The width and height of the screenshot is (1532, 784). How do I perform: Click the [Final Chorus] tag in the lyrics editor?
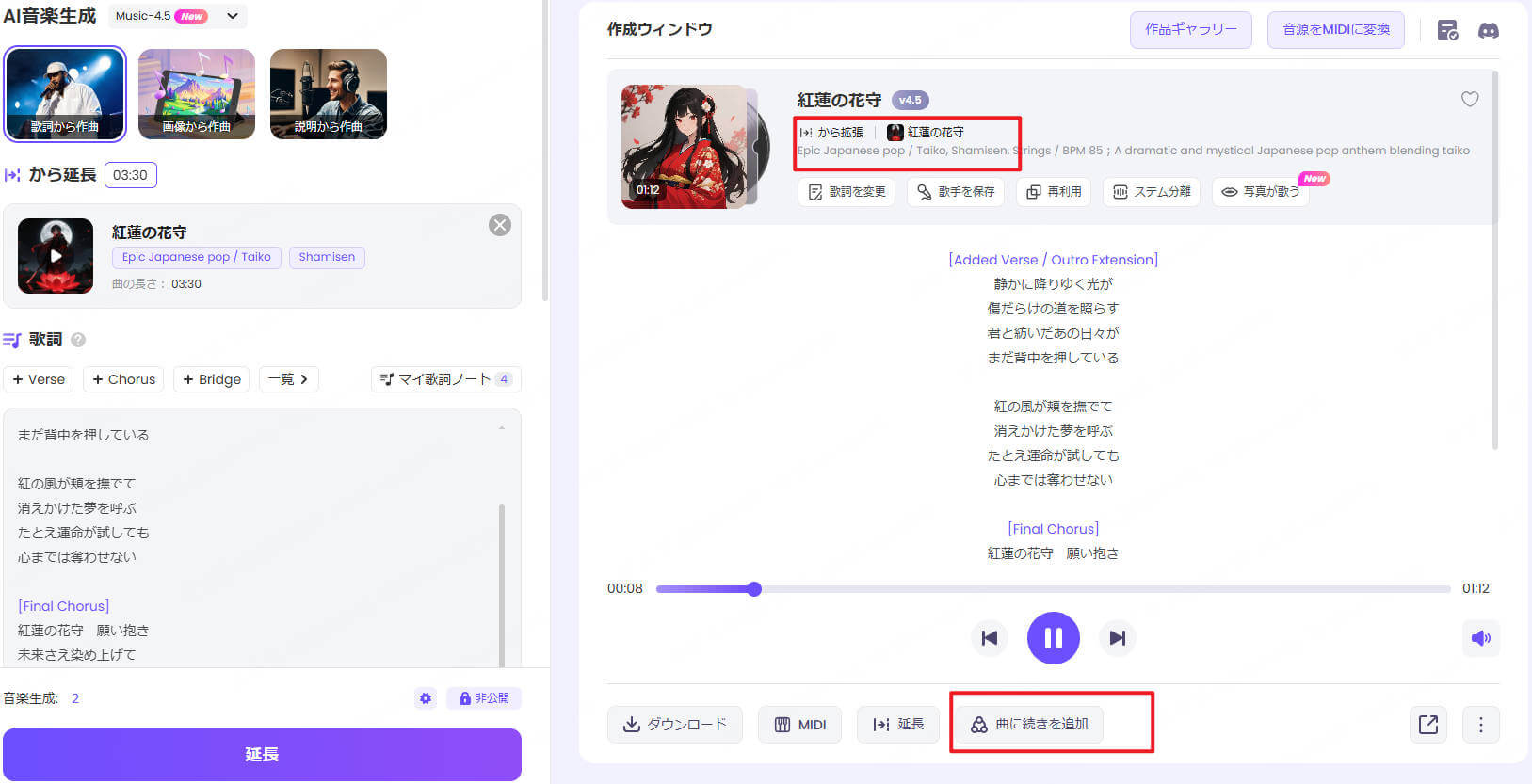(x=64, y=606)
